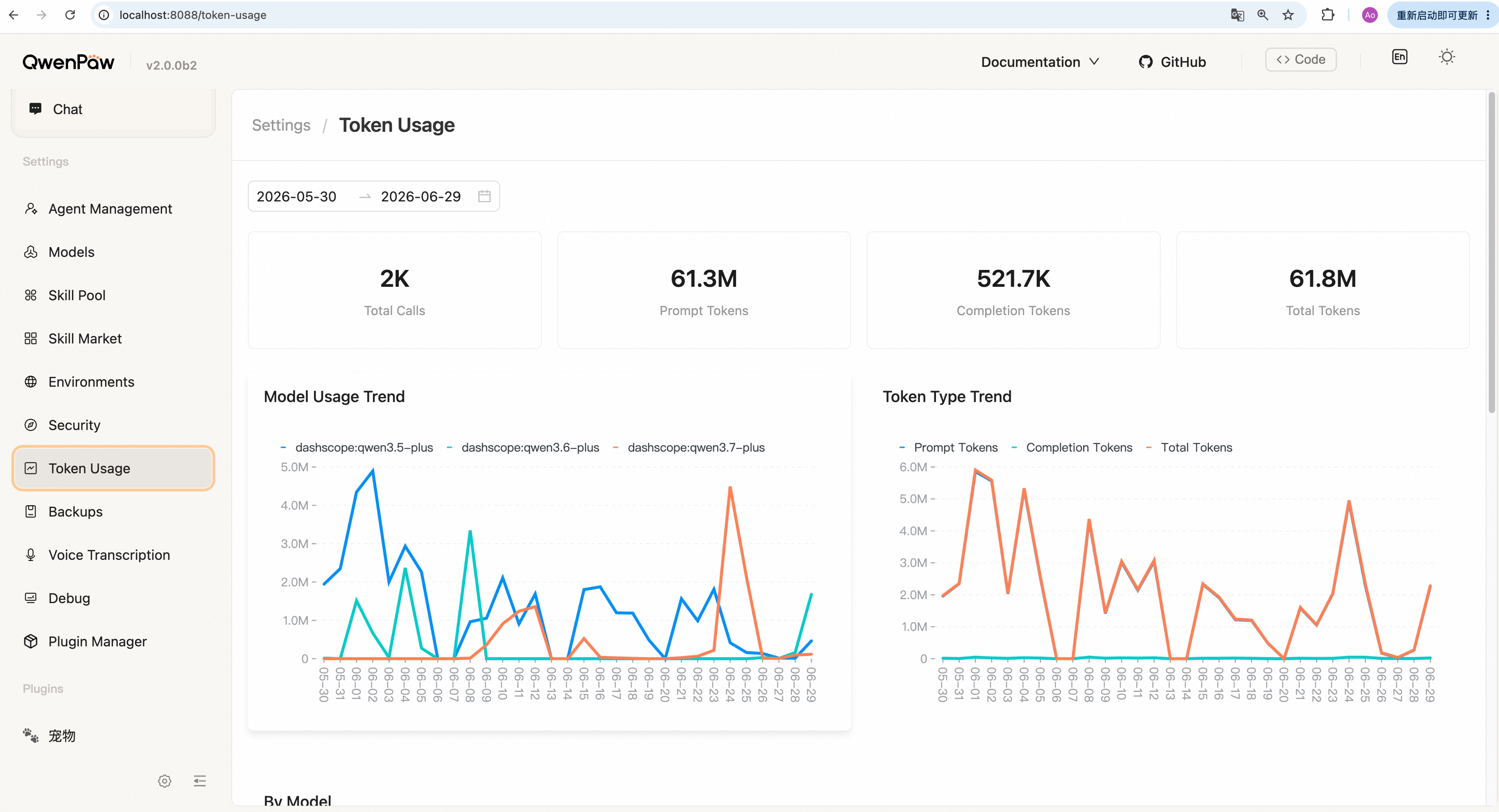1499x812 pixels.
Task: Click the 521.7K Completion Tokens card
Action: (1013, 290)
